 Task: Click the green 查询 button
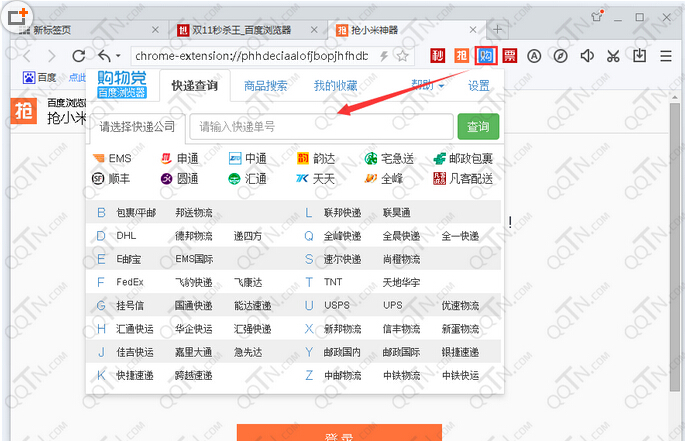(x=478, y=127)
